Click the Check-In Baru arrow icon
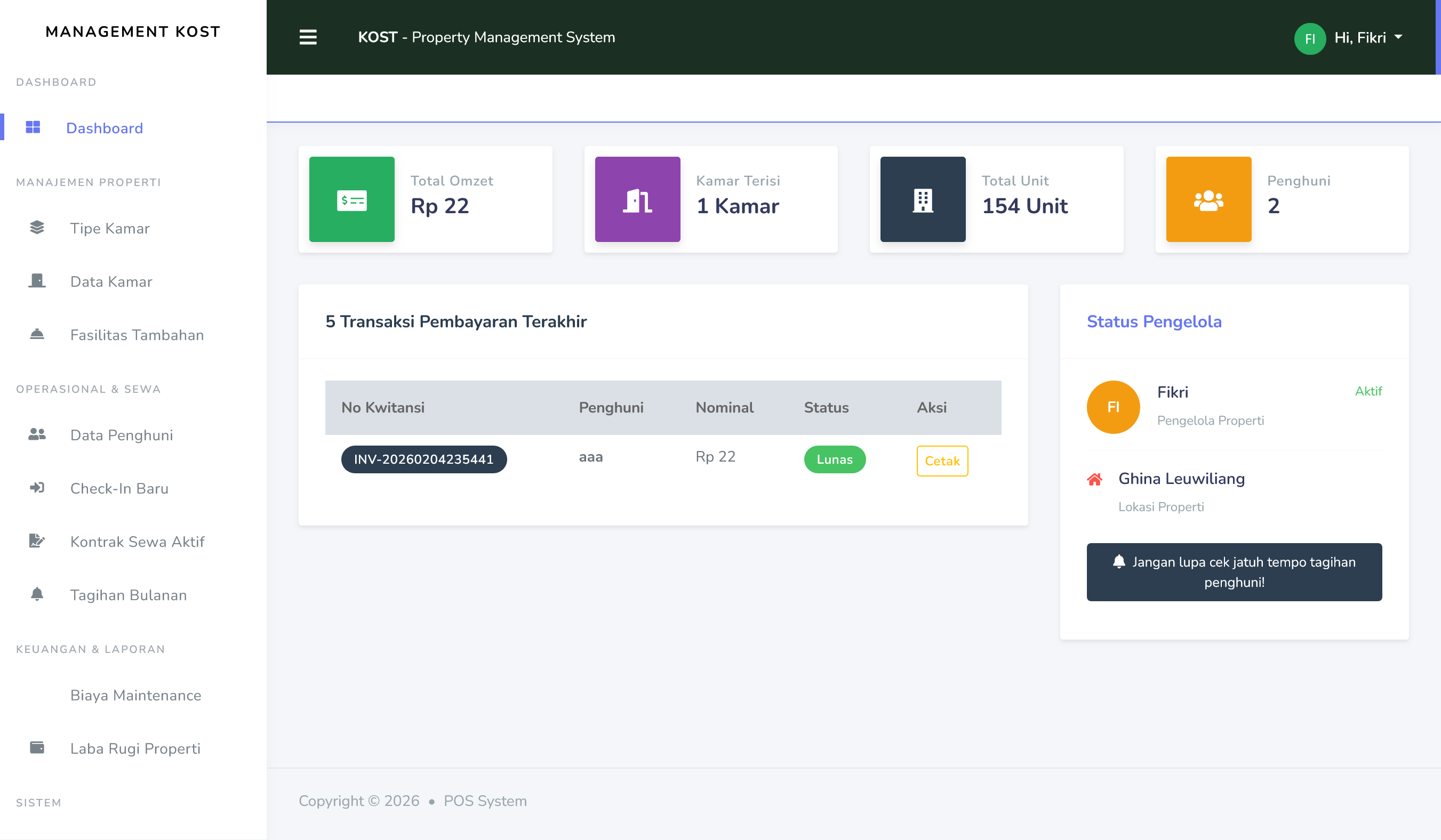This screenshot has width=1441, height=840. [37, 488]
